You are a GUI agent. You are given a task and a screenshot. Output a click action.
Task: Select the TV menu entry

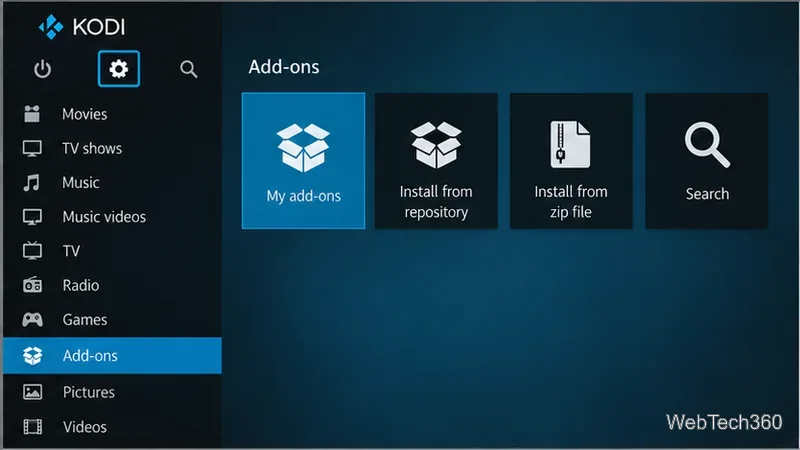click(112, 251)
